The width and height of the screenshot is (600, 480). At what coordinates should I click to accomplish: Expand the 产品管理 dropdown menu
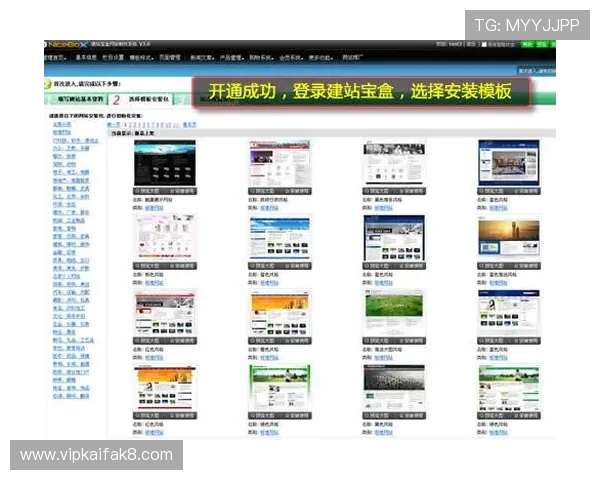click(232, 57)
